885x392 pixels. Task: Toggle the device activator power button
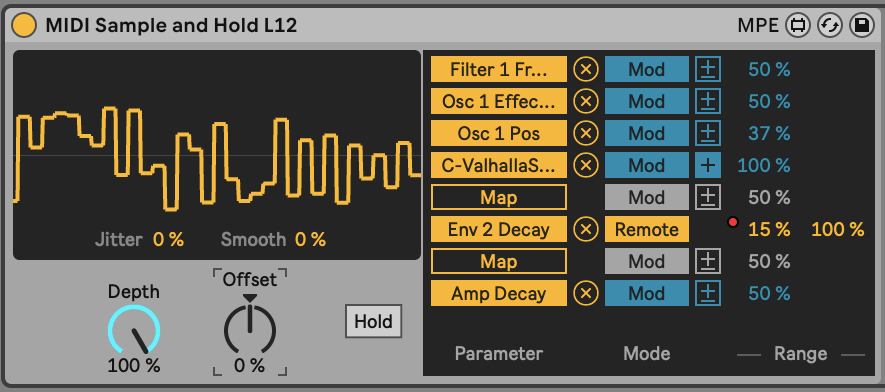[x=24, y=25]
